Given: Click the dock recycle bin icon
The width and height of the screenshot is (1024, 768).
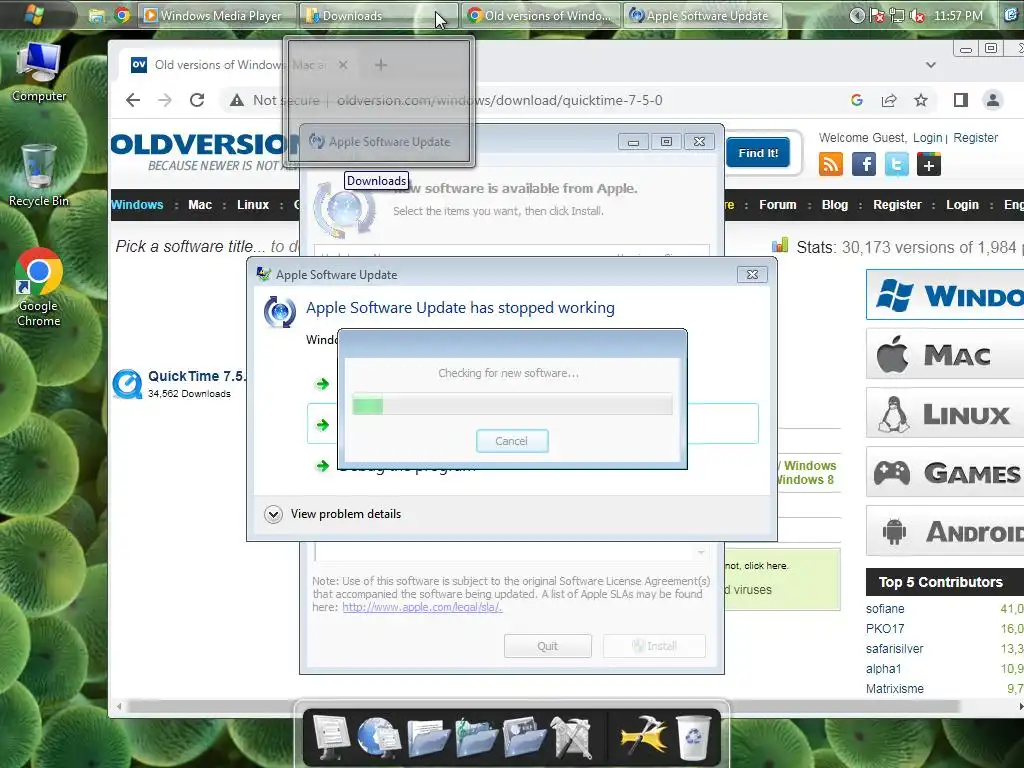Looking at the screenshot, I should [x=693, y=737].
